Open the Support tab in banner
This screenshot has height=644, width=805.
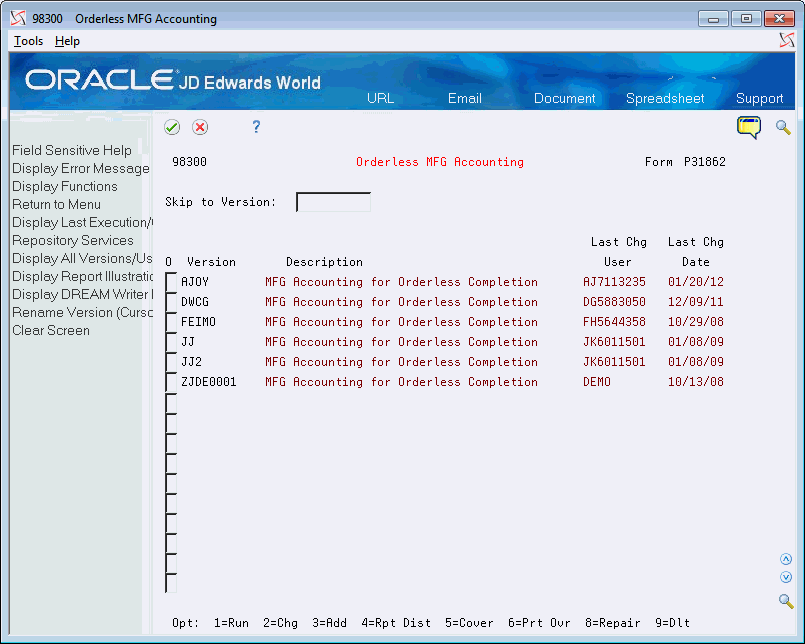click(x=759, y=98)
